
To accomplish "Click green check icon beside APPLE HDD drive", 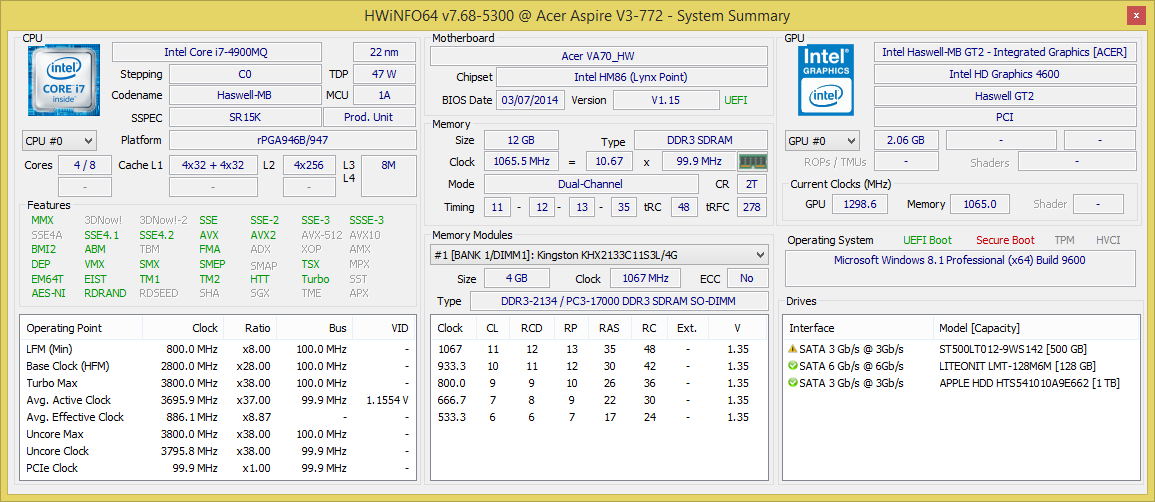I will (793, 383).
